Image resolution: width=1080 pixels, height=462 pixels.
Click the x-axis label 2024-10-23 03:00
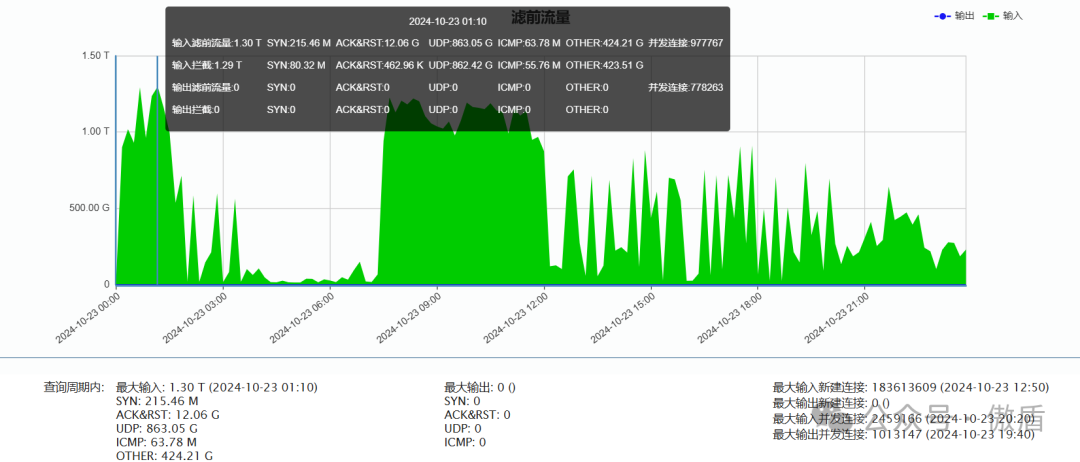pyautogui.click(x=194, y=317)
